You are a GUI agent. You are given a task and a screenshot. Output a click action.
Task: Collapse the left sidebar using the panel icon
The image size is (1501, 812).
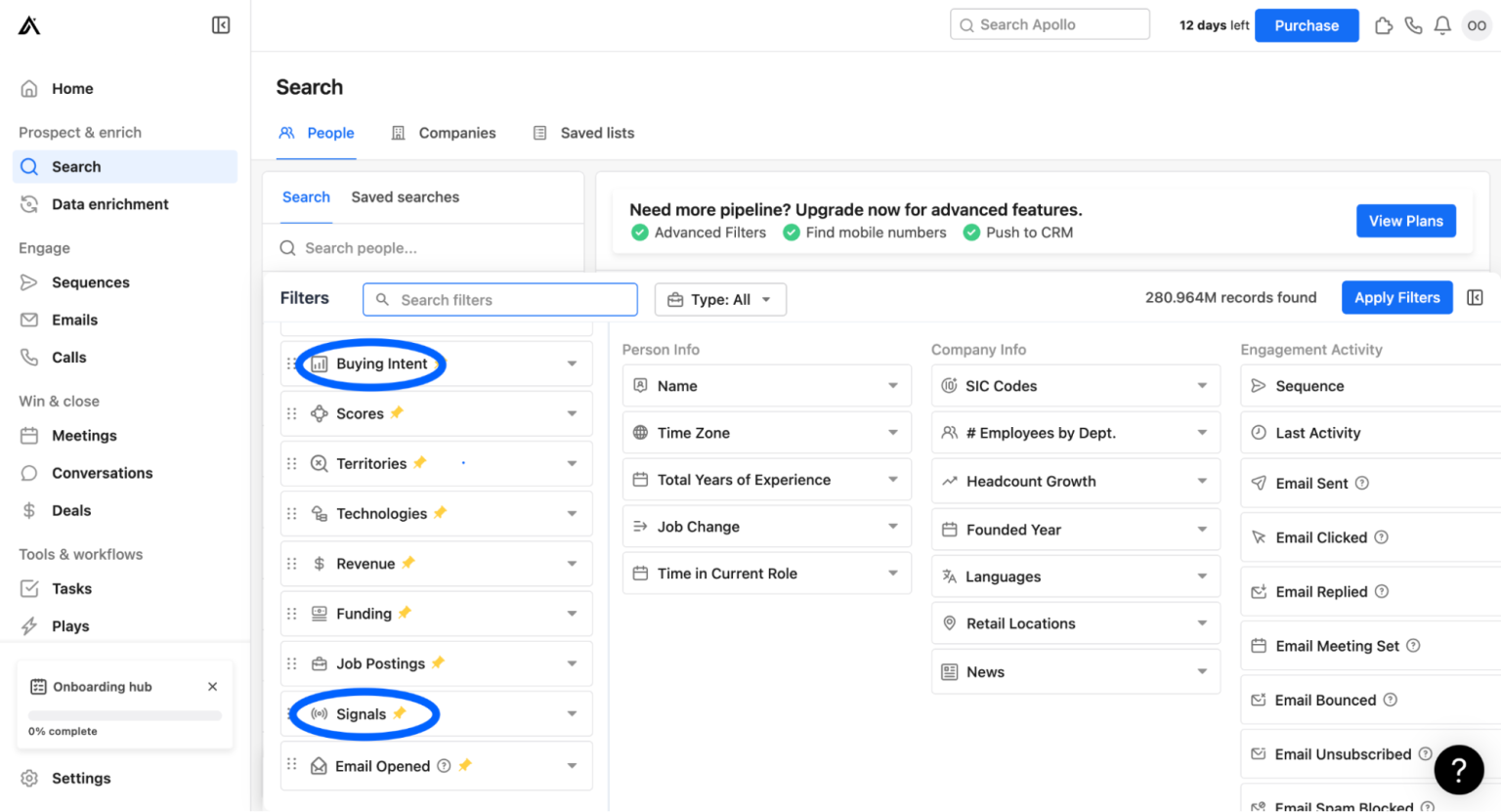(221, 25)
